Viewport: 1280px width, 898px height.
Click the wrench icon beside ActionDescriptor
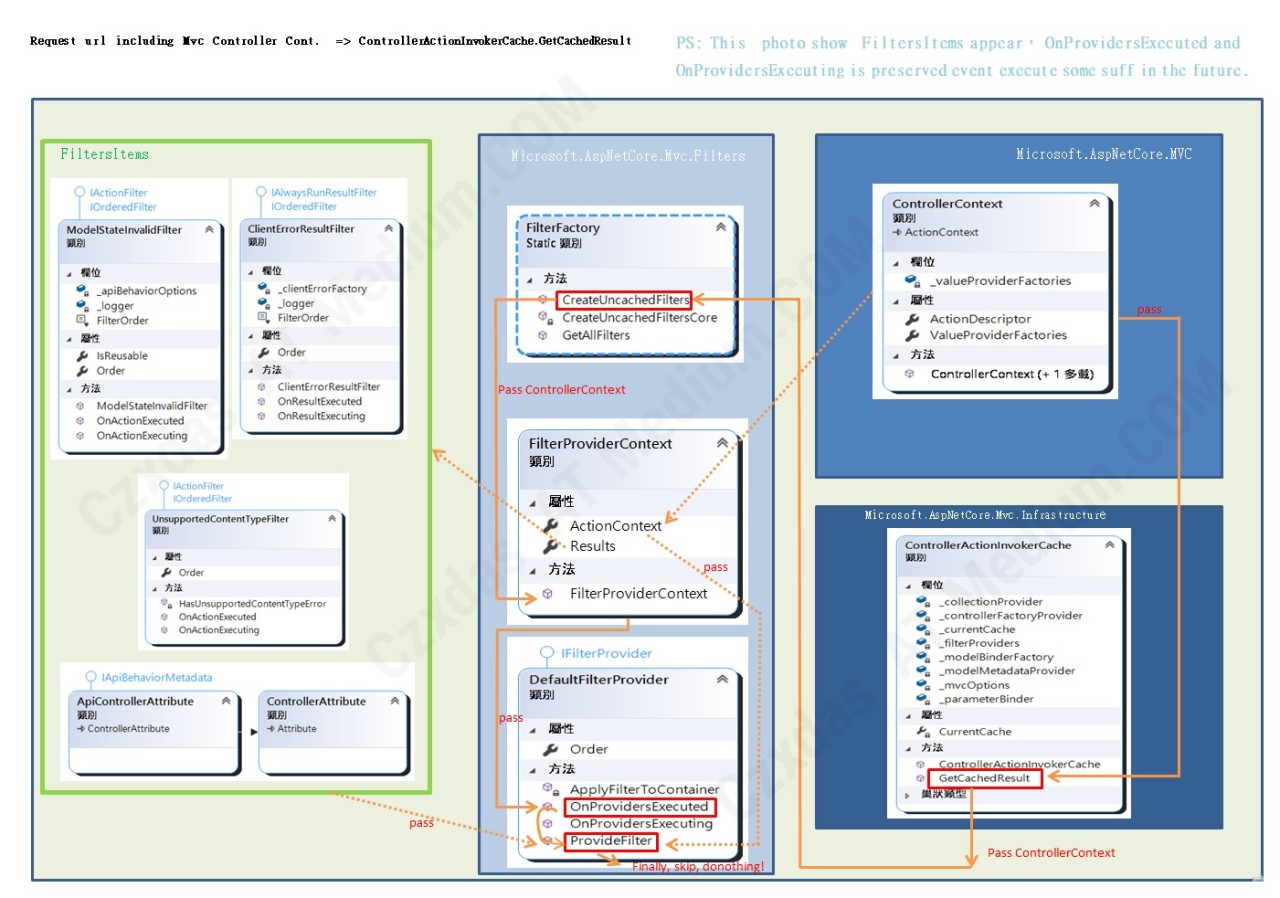(x=912, y=319)
